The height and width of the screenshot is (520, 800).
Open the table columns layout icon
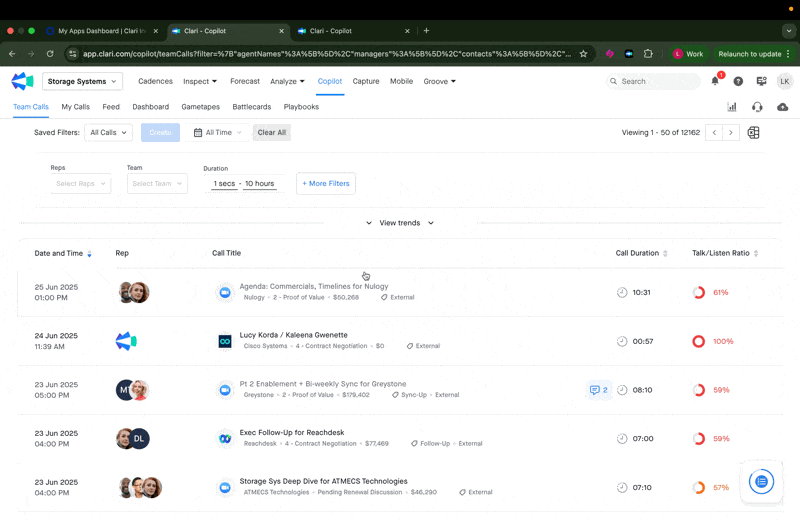[754, 133]
